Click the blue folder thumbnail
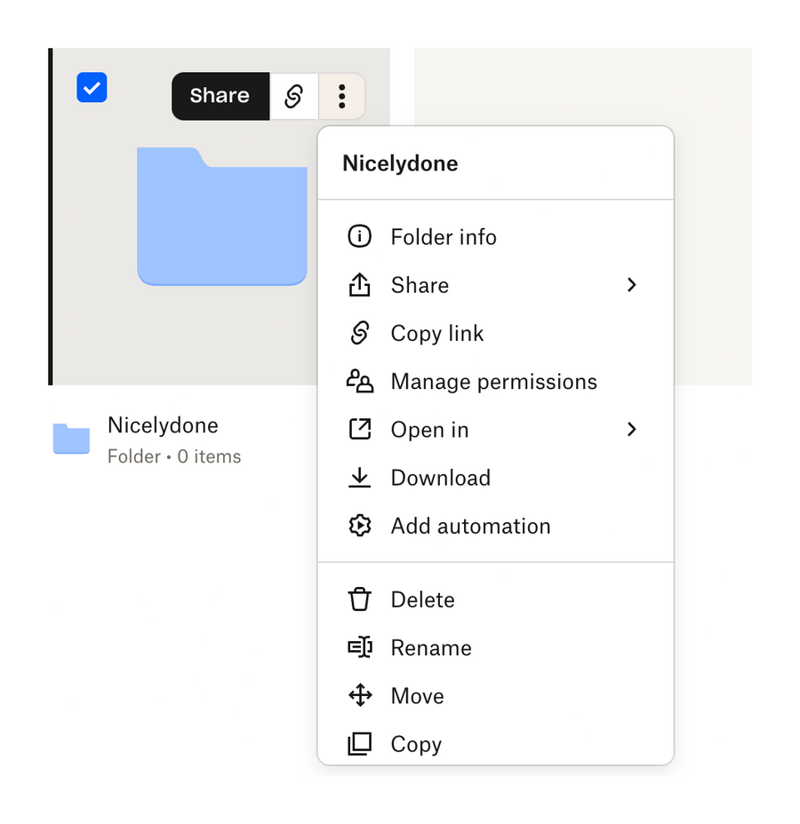Image resolution: width=800 pixels, height=824 pixels. [220, 215]
